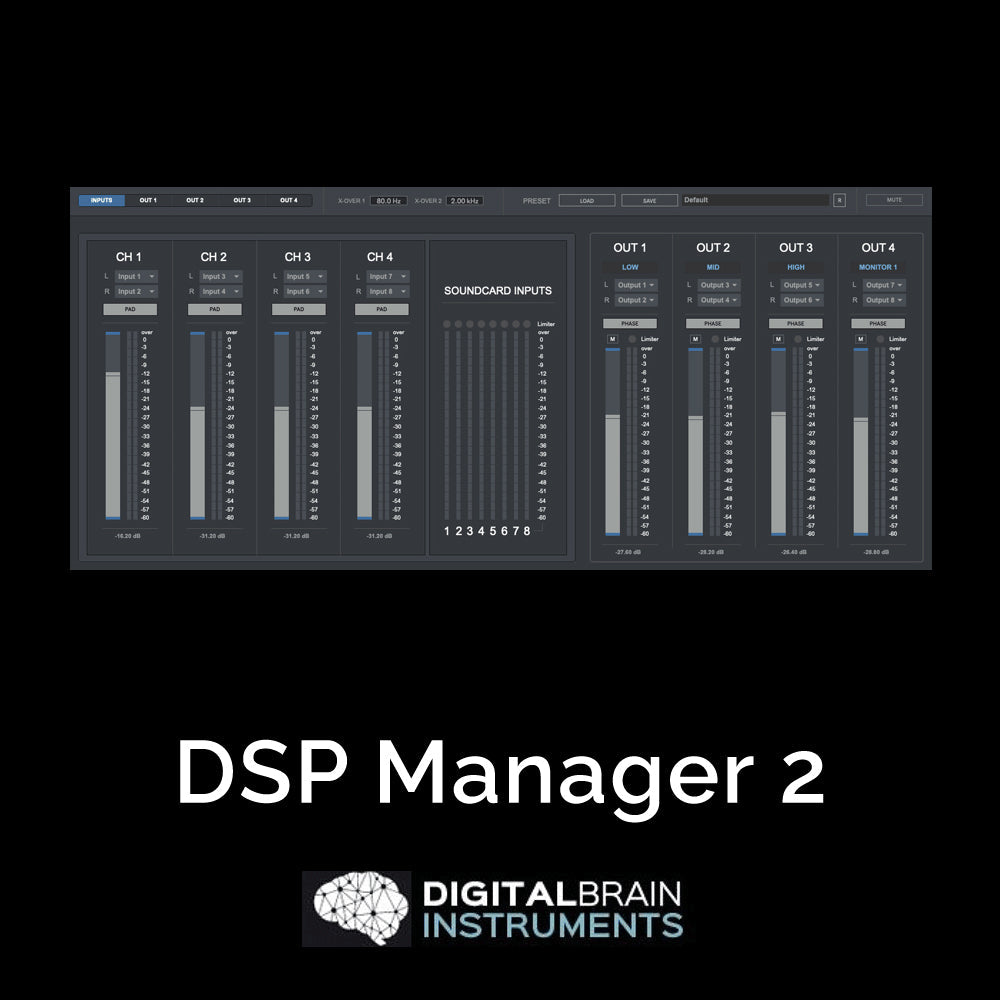
Task: Toggle the PAD on CH 1
Action: coord(130,309)
